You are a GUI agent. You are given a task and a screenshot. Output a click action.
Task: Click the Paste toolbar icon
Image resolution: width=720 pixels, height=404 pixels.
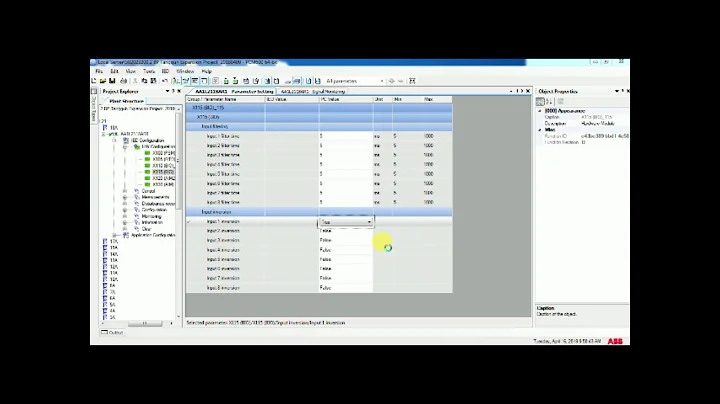(x=153, y=81)
